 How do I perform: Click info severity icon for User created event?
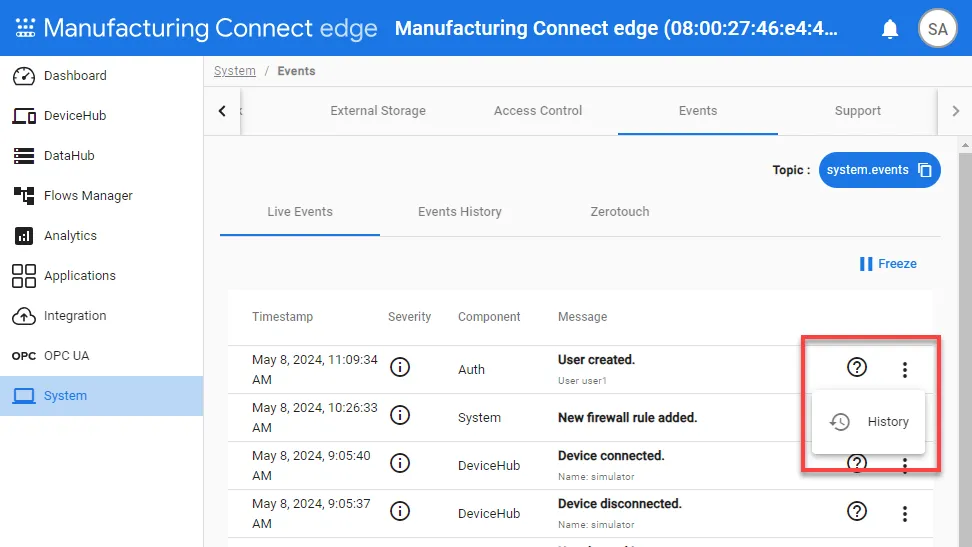click(400, 367)
